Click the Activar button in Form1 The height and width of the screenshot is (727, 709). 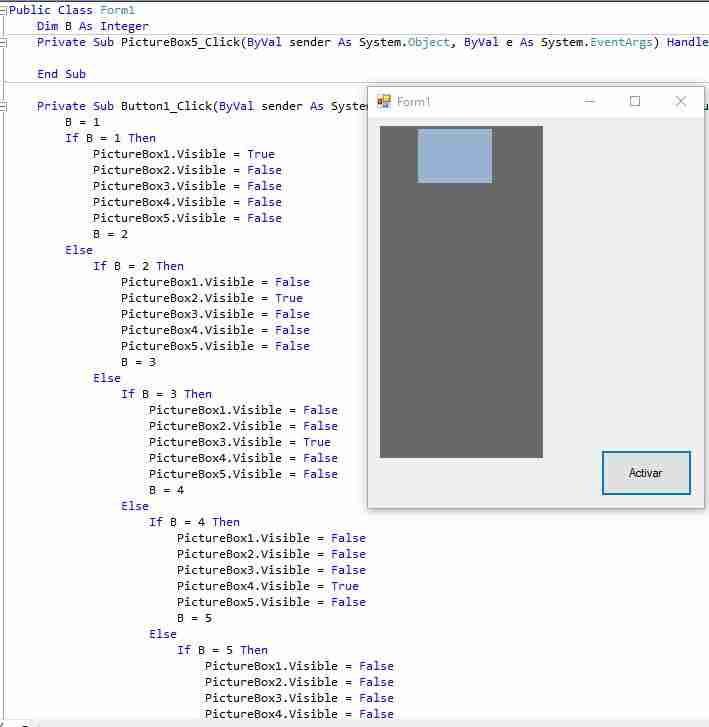[x=646, y=472]
